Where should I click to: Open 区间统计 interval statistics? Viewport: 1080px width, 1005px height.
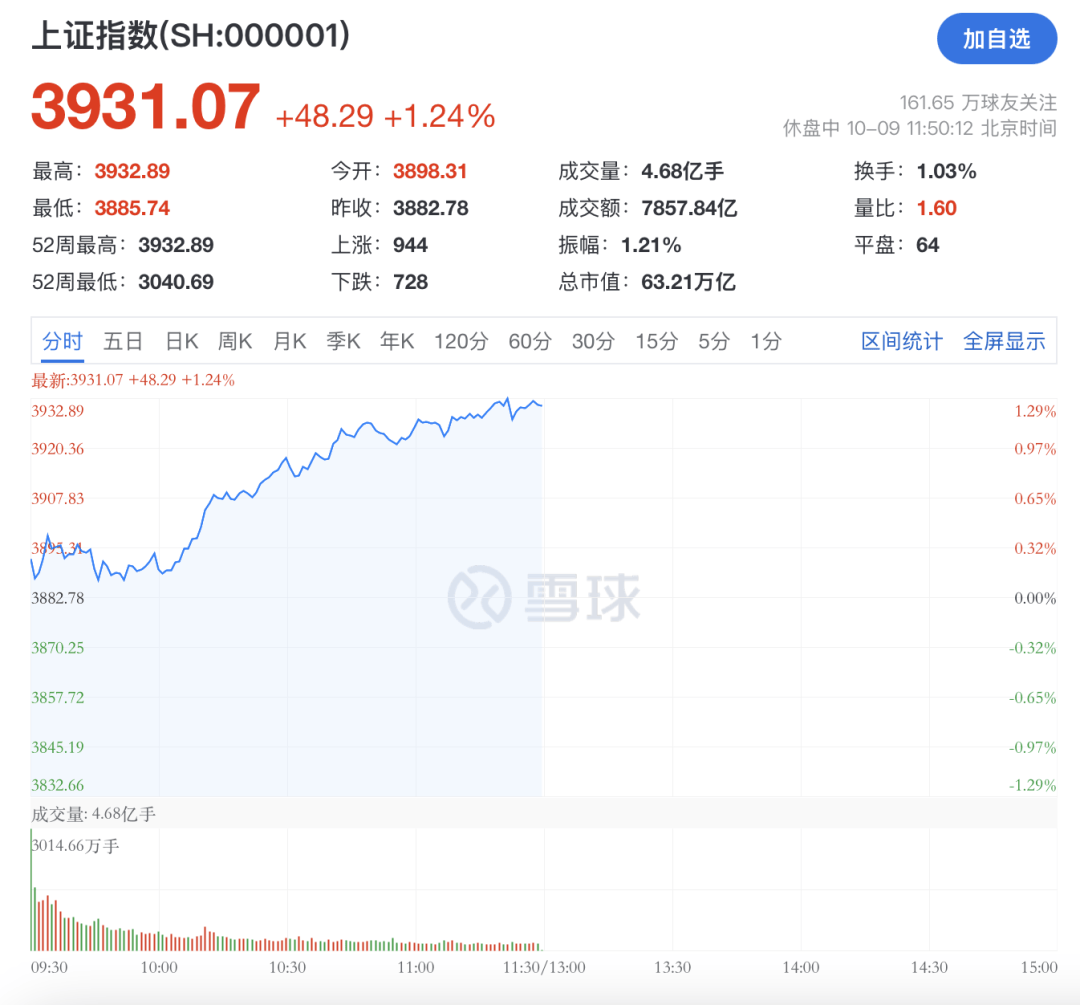tap(901, 341)
